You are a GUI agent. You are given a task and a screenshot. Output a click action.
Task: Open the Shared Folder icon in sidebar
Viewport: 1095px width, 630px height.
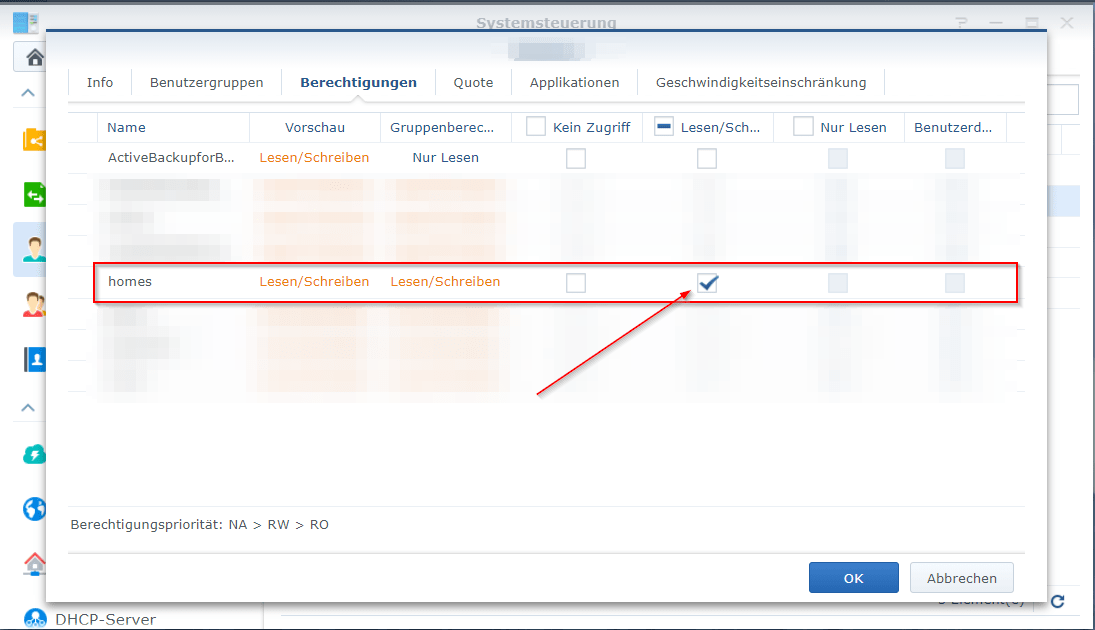pyautogui.click(x=33, y=140)
